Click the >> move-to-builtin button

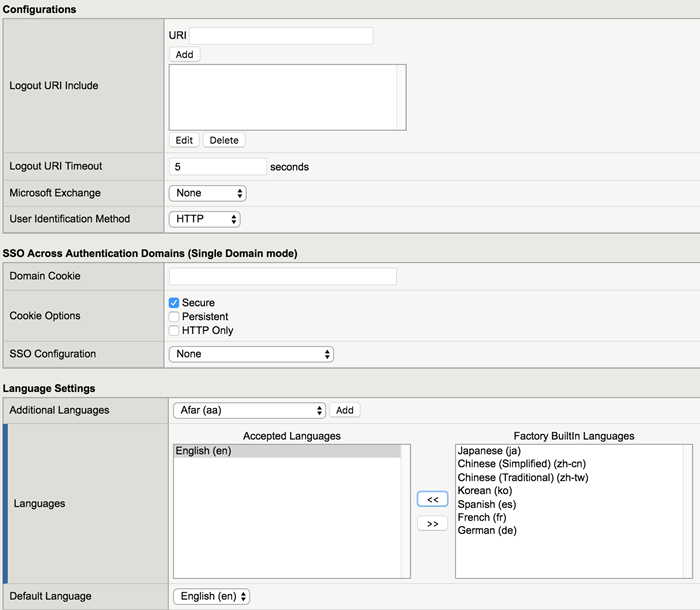point(432,523)
